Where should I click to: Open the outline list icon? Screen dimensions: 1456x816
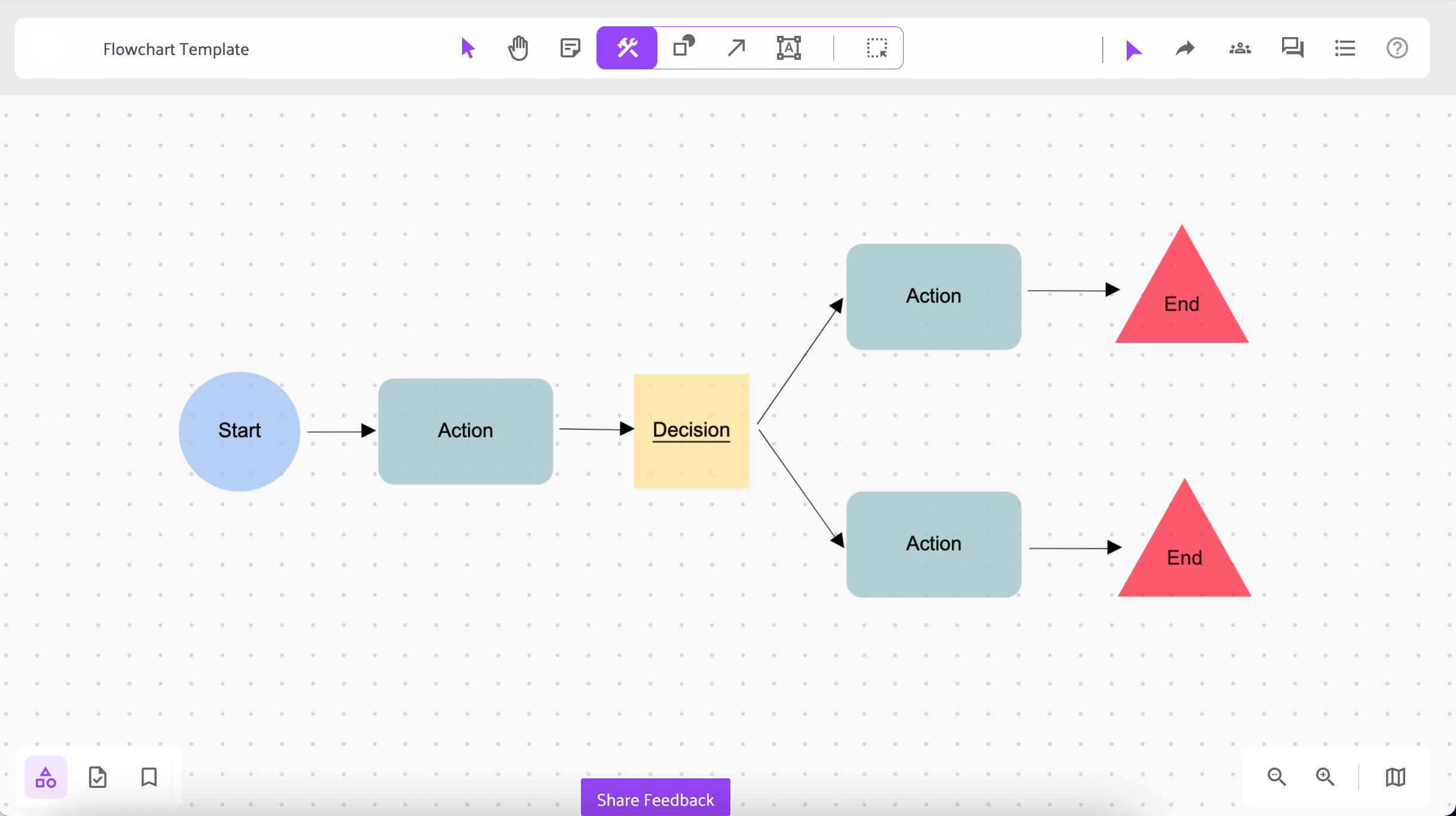tap(1345, 48)
